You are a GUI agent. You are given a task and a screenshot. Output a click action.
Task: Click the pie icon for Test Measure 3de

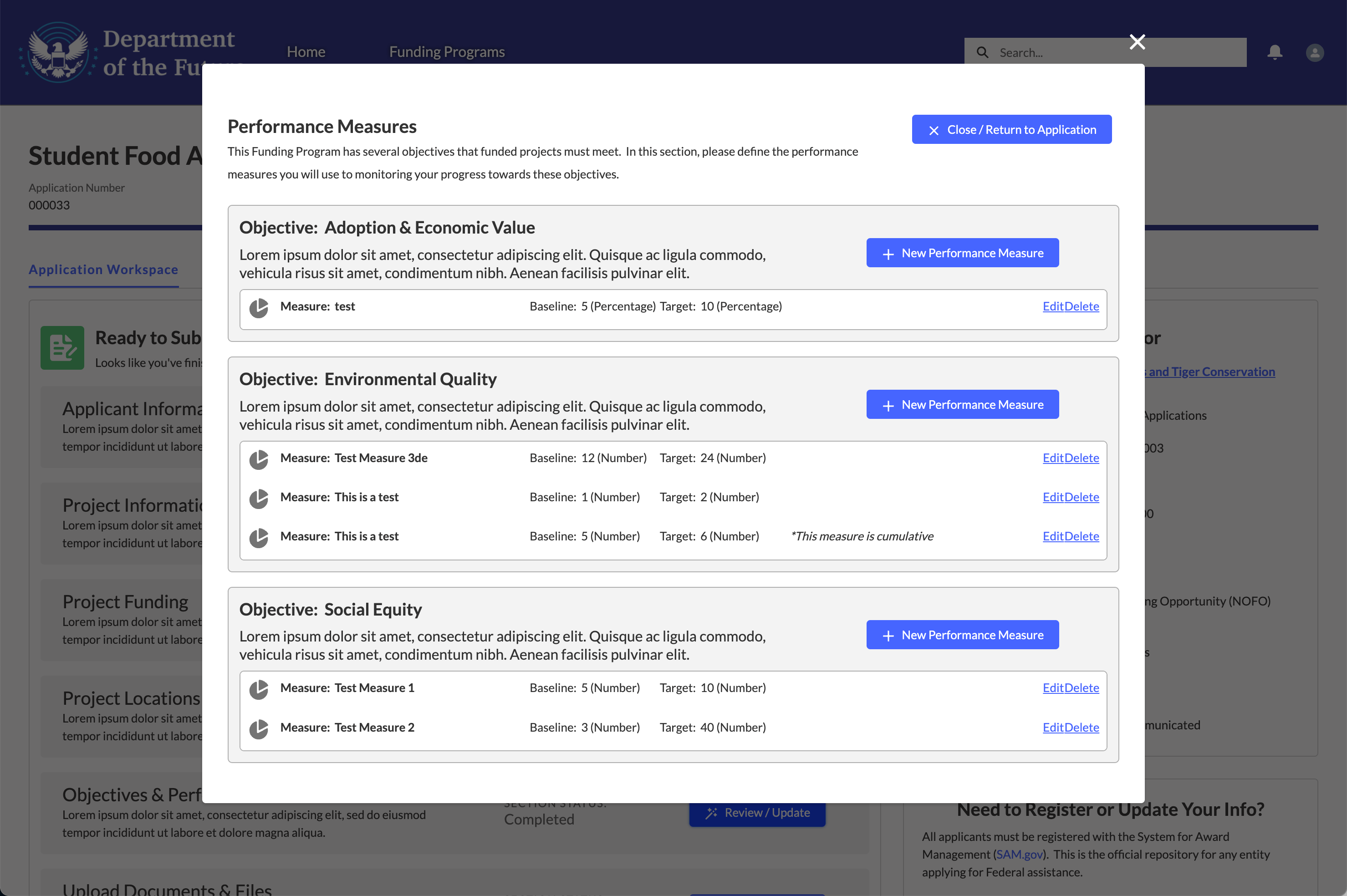click(x=259, y=459)
